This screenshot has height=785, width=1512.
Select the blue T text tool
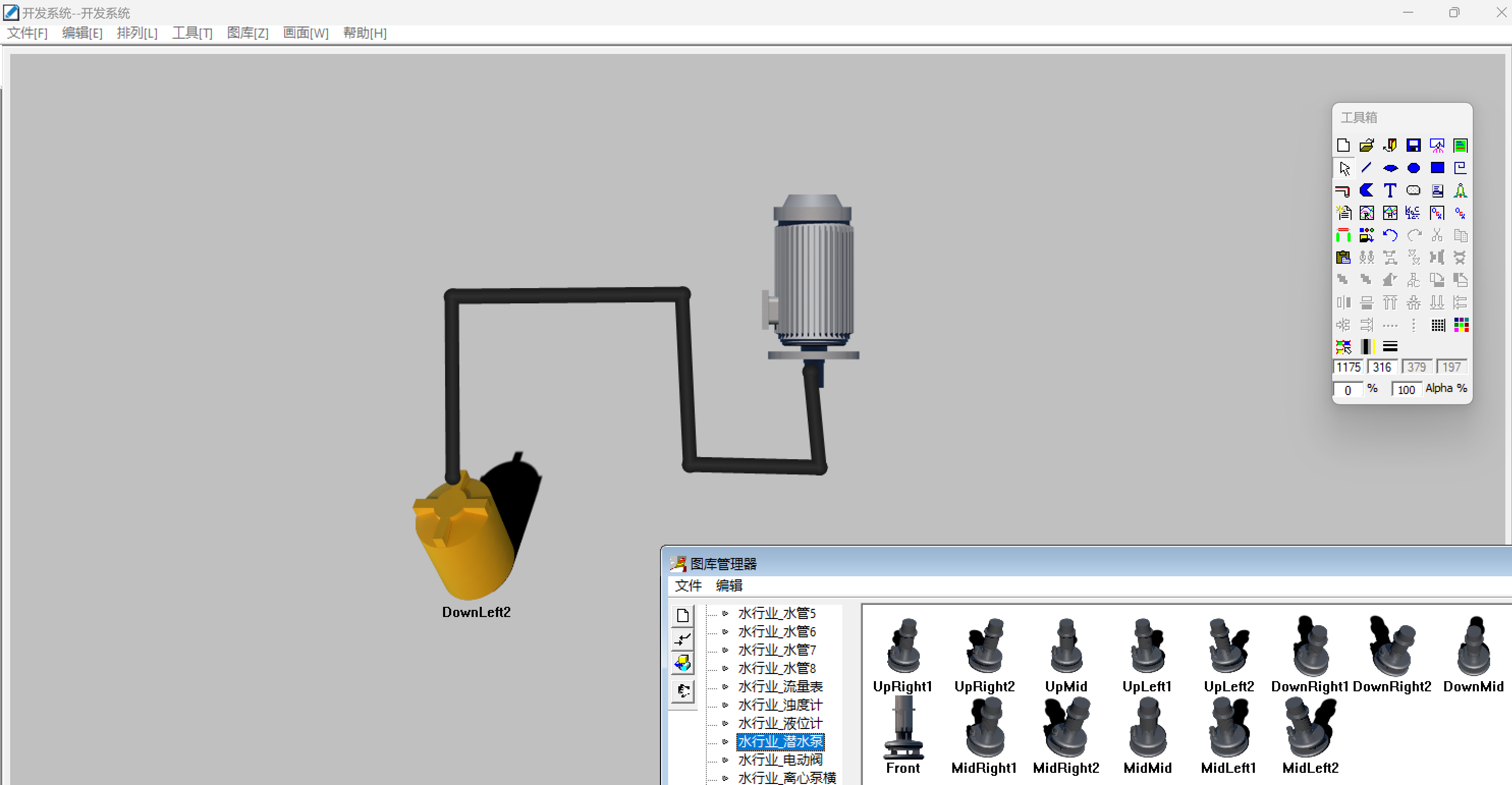(x=1390, y=191)
